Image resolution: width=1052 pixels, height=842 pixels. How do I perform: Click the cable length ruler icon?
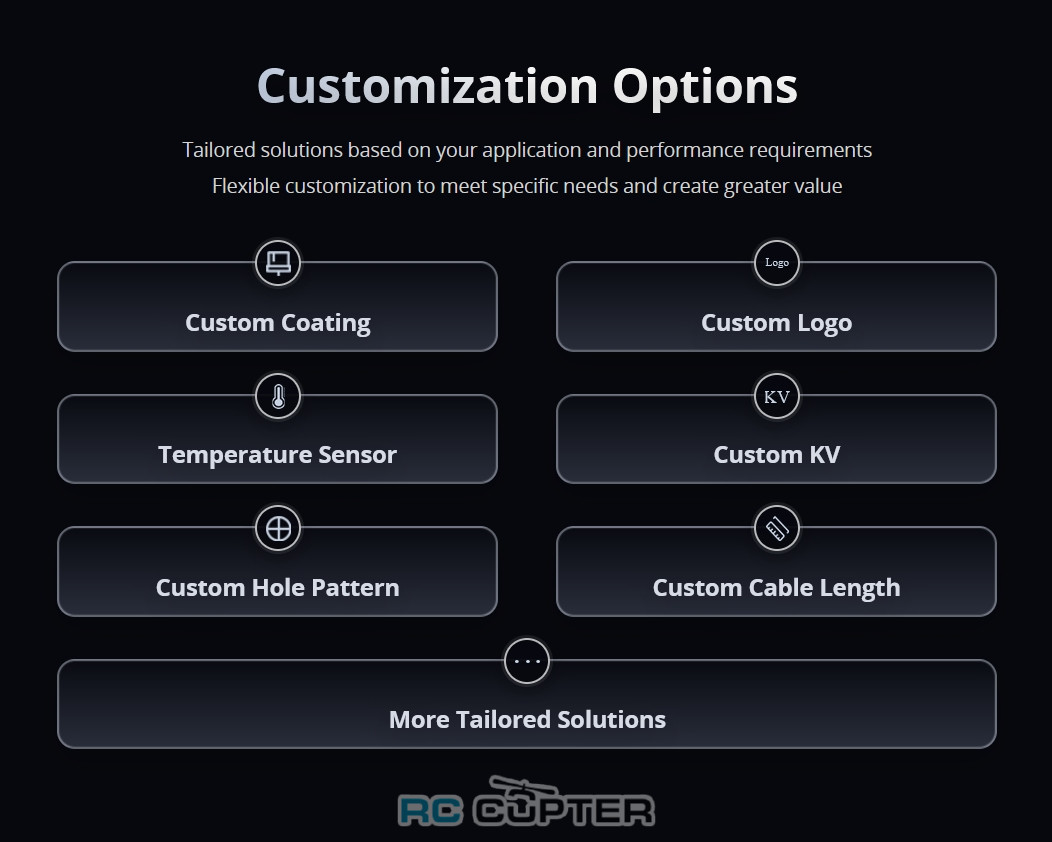click(x=777, y=529)
